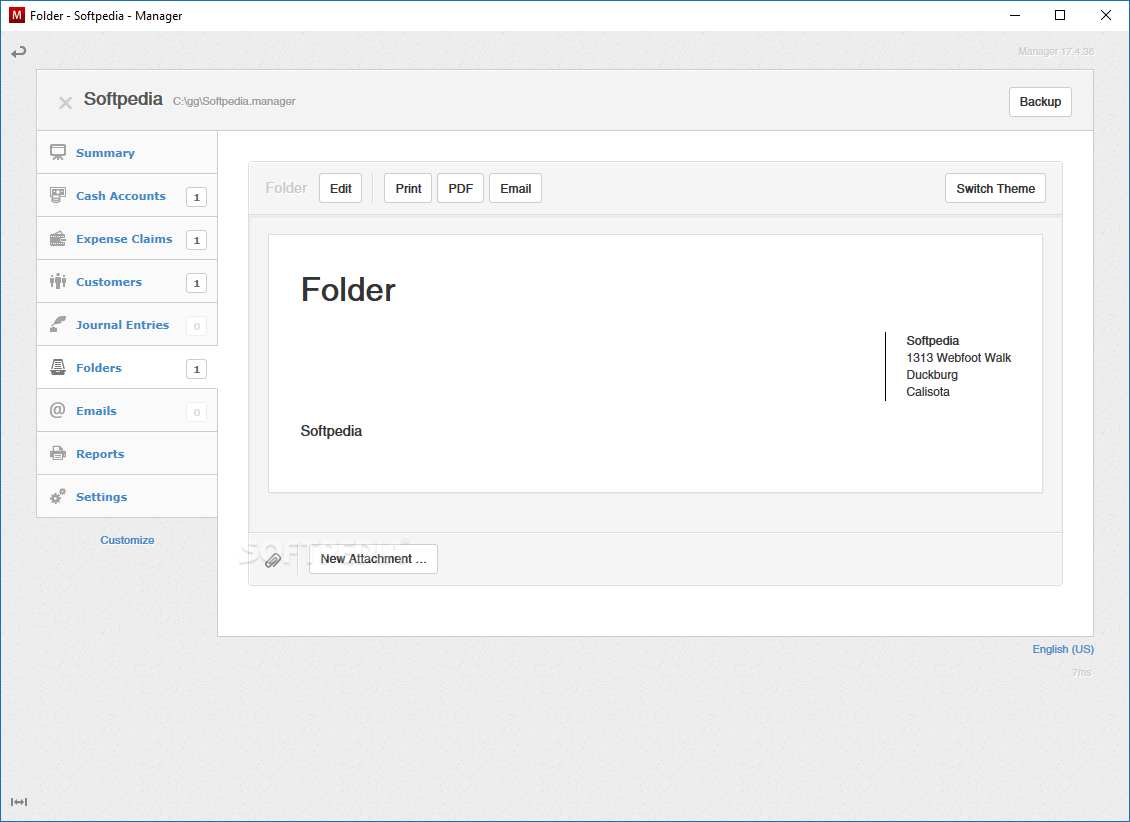Go to Expense Claims section
This screenshot has height=822, width=1130.
[x=127, y=238]
